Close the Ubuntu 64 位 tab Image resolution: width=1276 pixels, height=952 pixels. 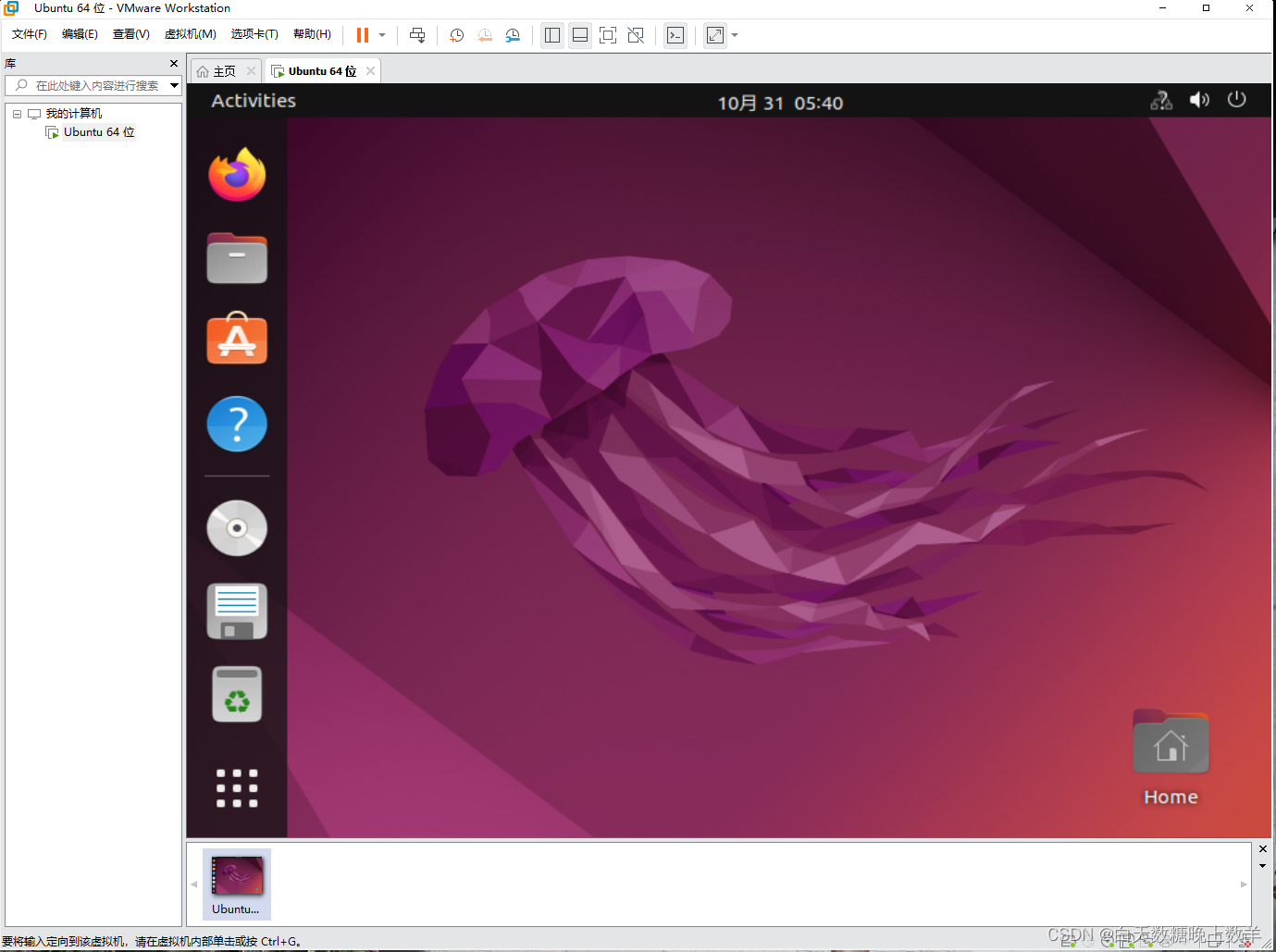pos(370,70)
